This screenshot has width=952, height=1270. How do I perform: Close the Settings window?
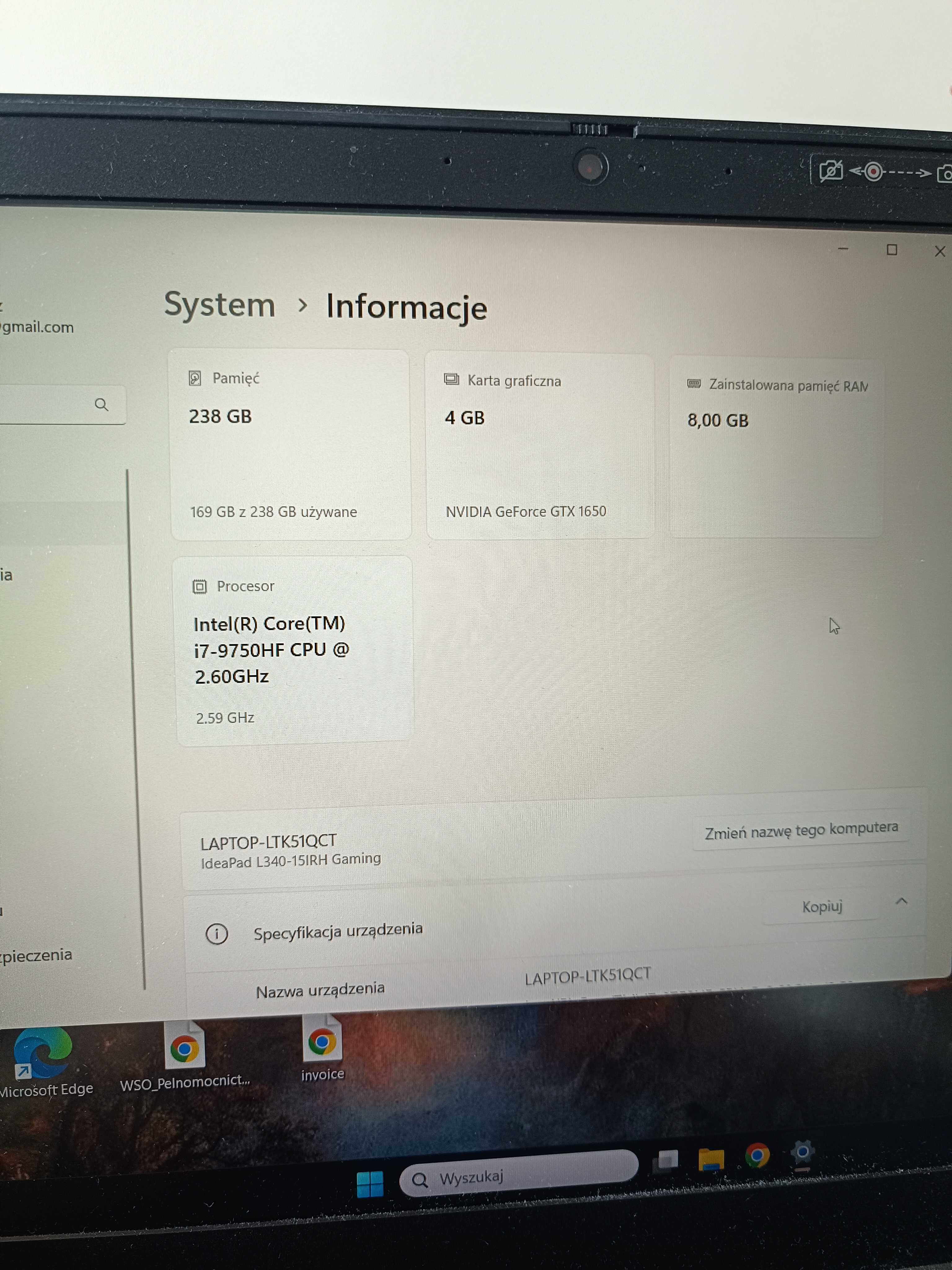[x=940, y=251]
